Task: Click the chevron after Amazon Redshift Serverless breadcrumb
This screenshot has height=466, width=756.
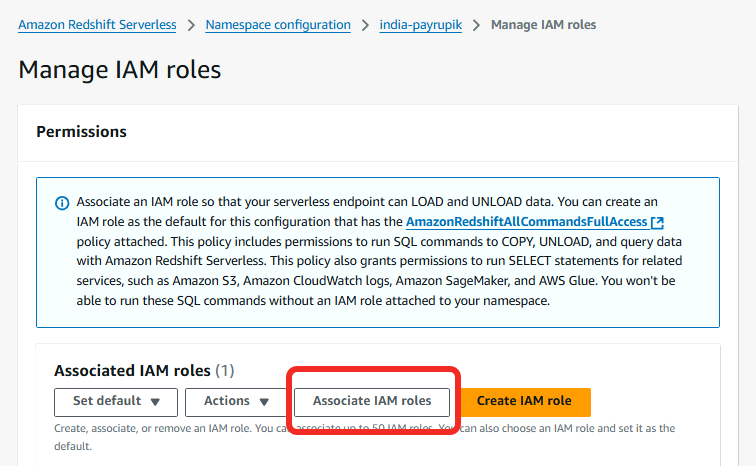Action: click(x=192, y=25)
